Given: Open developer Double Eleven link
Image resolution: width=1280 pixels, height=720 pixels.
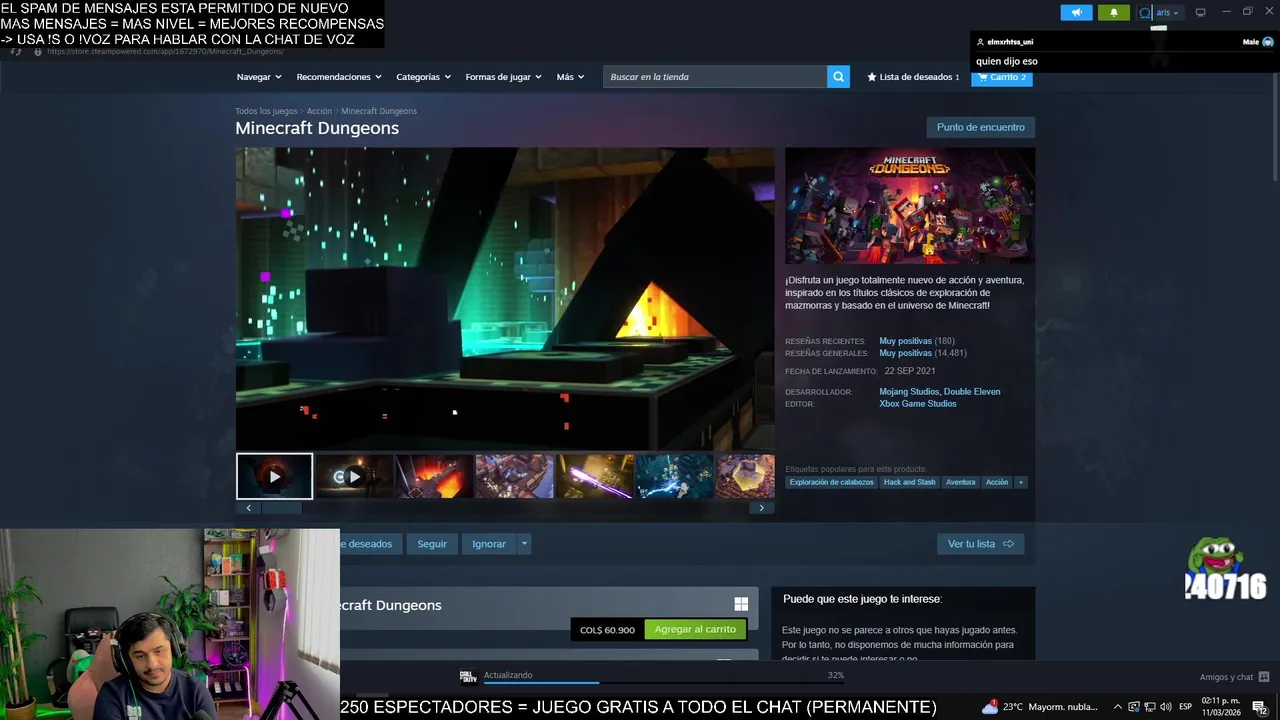Looking at the screenshot, I should point(972,392).
